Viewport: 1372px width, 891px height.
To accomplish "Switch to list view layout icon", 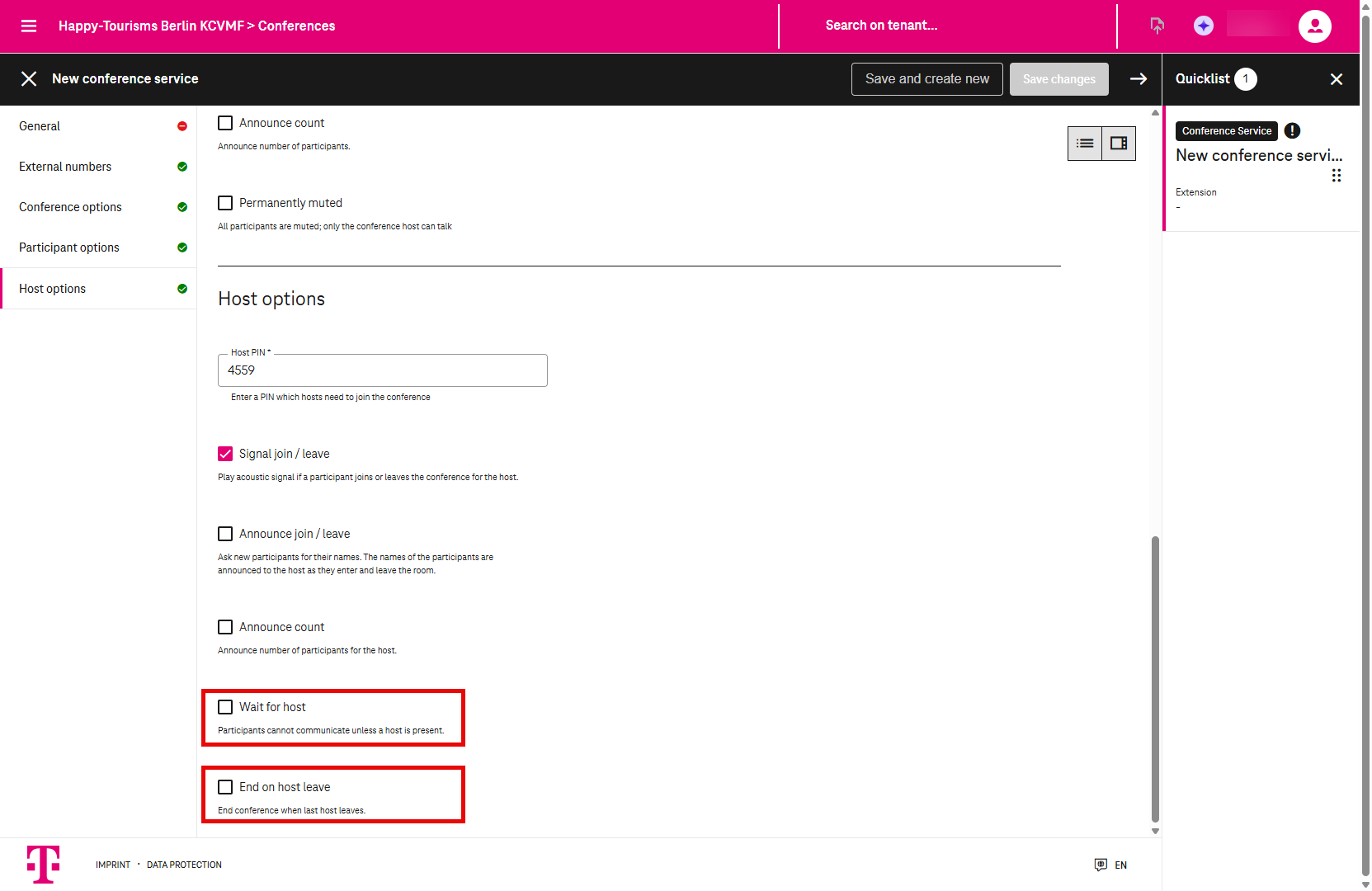I will pyautogui.click(x=1085, y=144).
